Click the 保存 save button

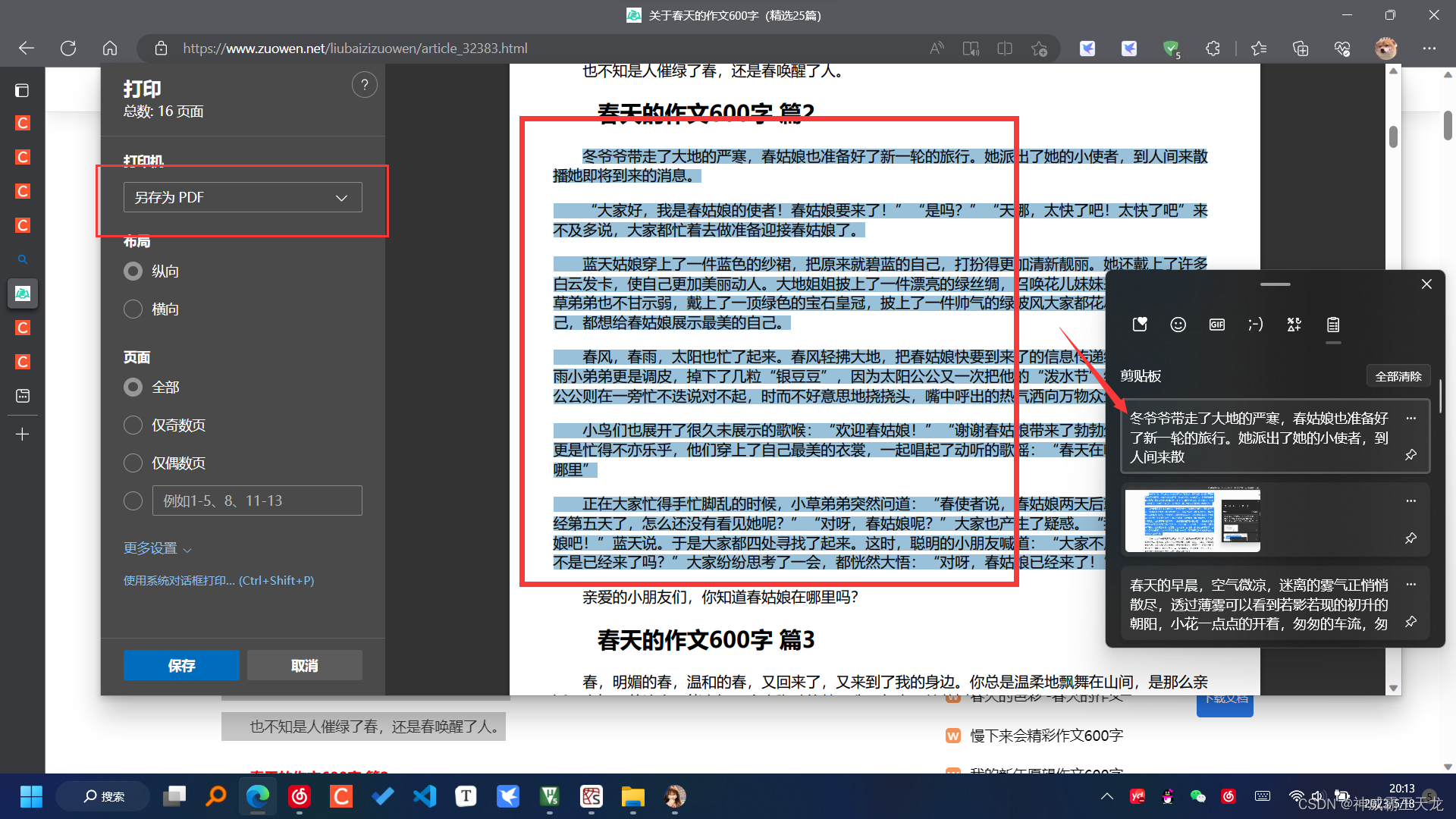point(181,665)
